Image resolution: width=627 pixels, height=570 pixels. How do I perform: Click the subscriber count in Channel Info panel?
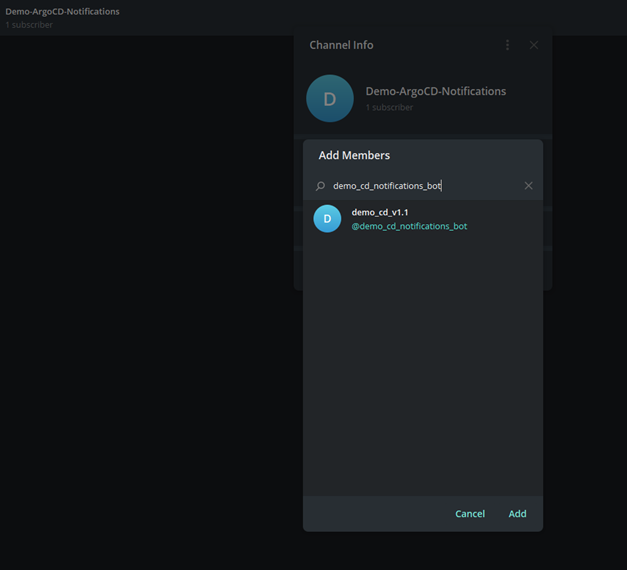[x=389, y=107]
